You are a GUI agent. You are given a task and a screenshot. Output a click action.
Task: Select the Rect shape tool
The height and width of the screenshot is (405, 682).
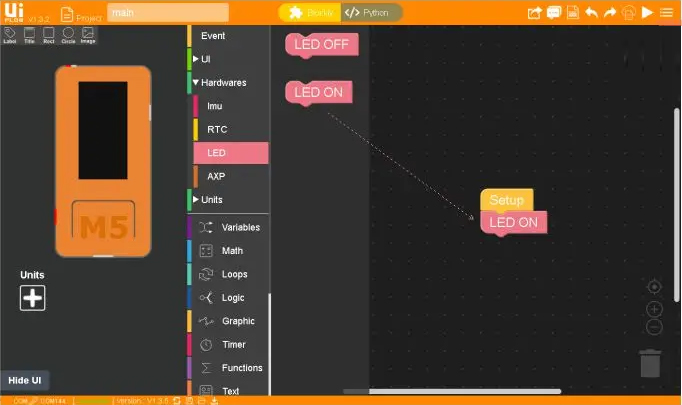(x=49, y=35)
